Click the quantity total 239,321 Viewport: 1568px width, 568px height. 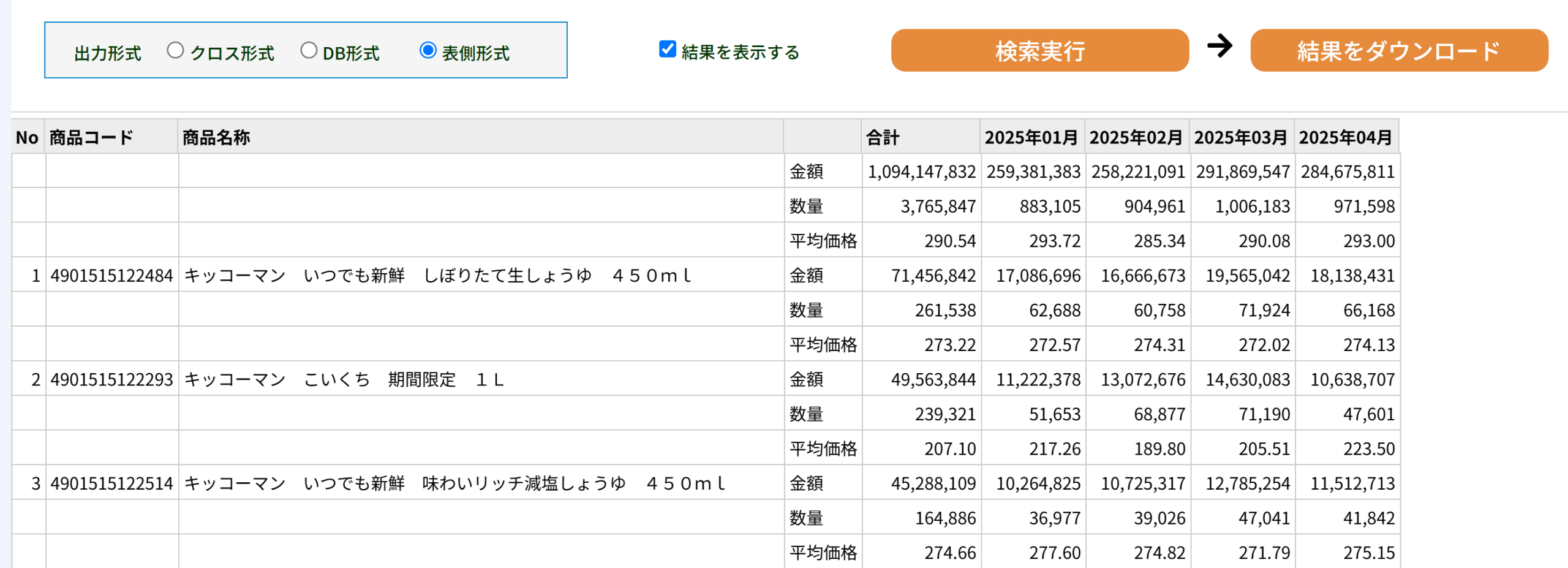point(921,414)
